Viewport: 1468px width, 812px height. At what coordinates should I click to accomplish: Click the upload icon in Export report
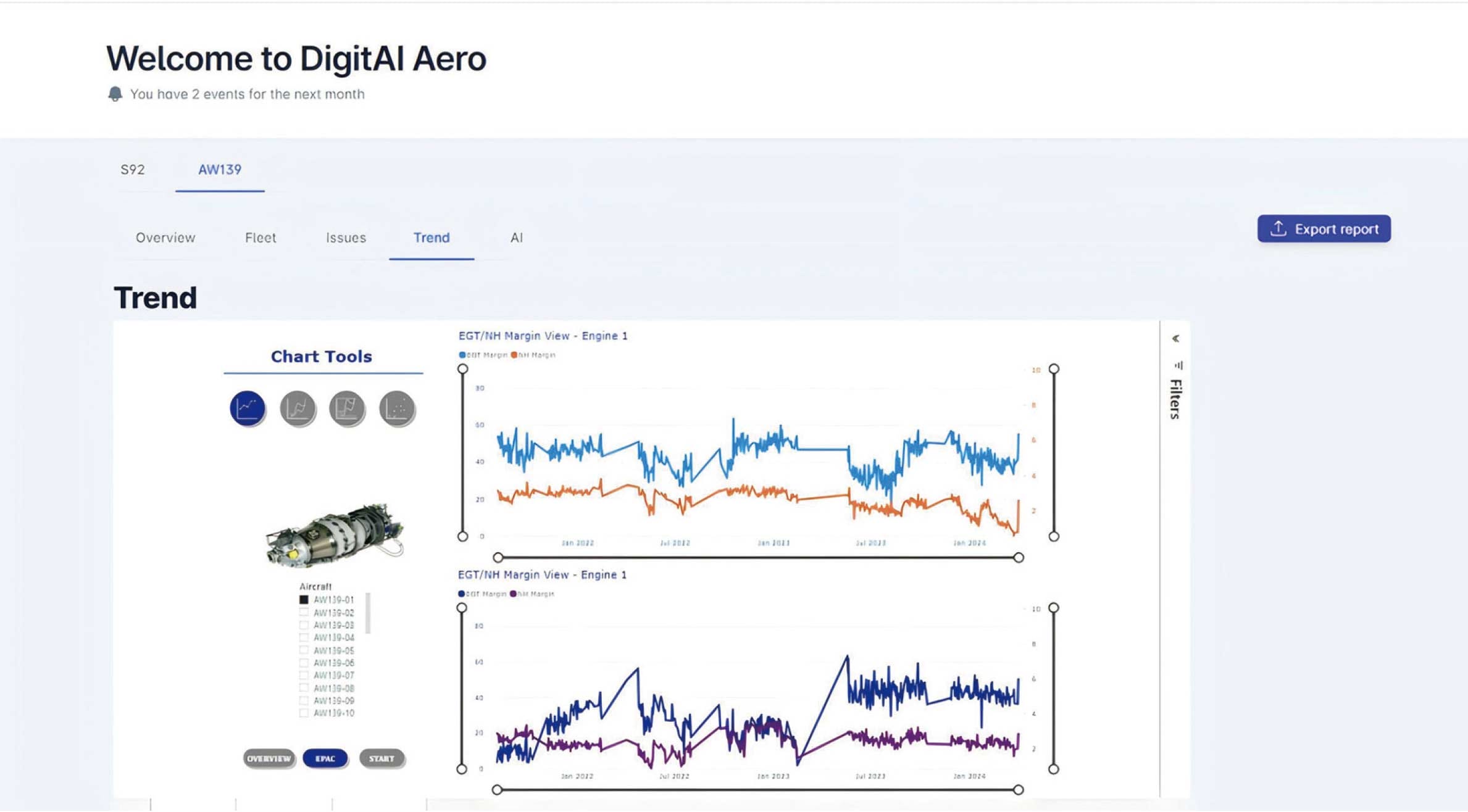[x=1278, y=229]
